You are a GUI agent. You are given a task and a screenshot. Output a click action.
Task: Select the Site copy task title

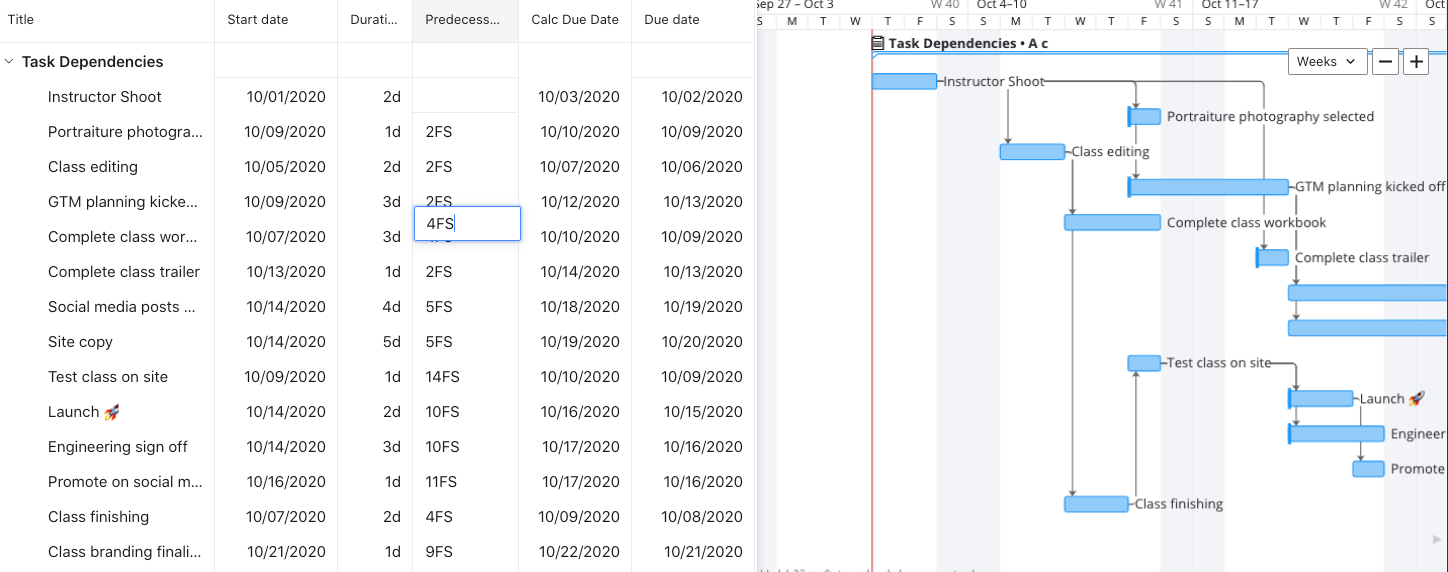click(80, 342)
